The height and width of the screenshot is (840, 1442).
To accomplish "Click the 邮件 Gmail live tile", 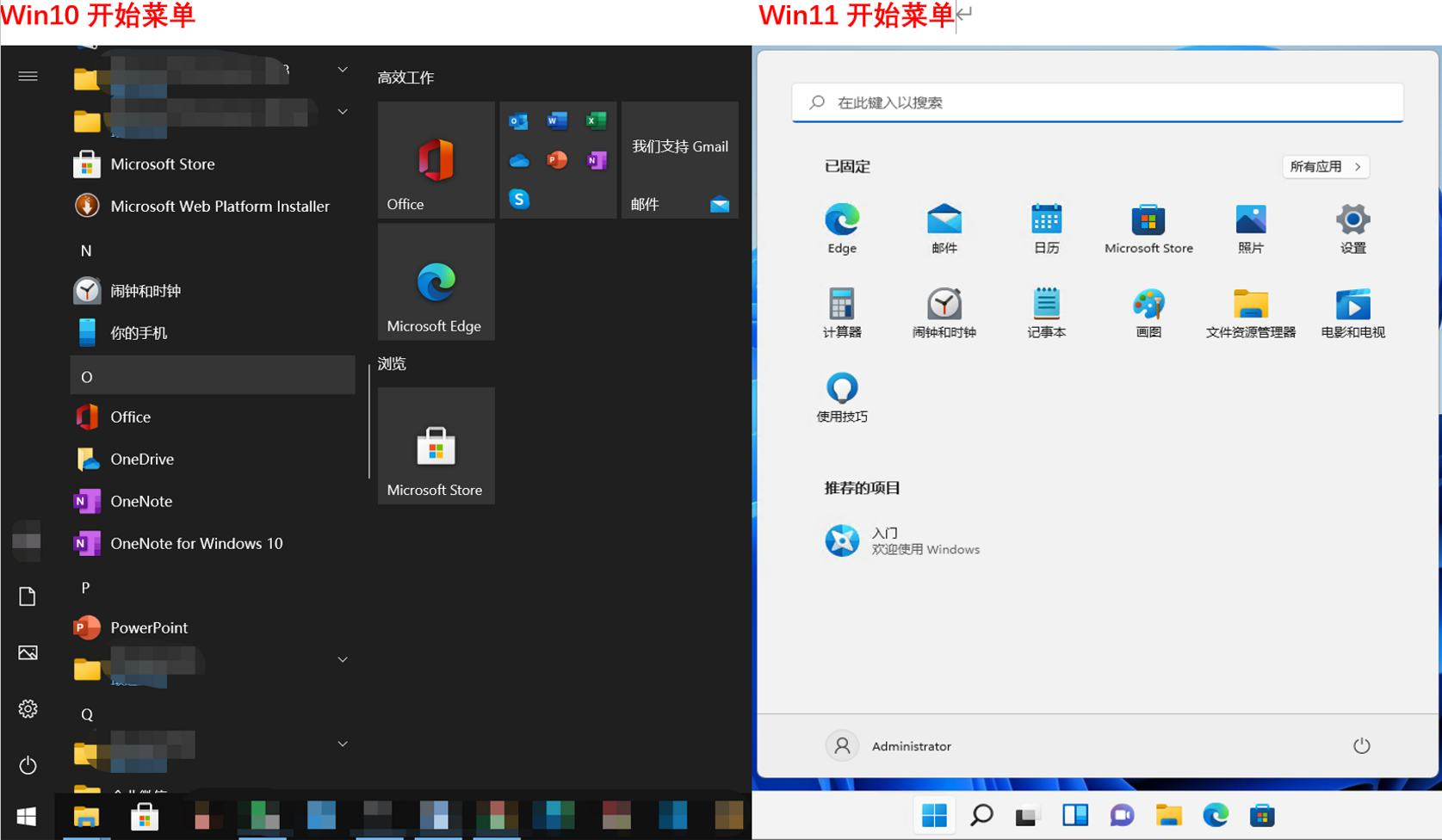I will pyautogui.click(x=680, y=160).
